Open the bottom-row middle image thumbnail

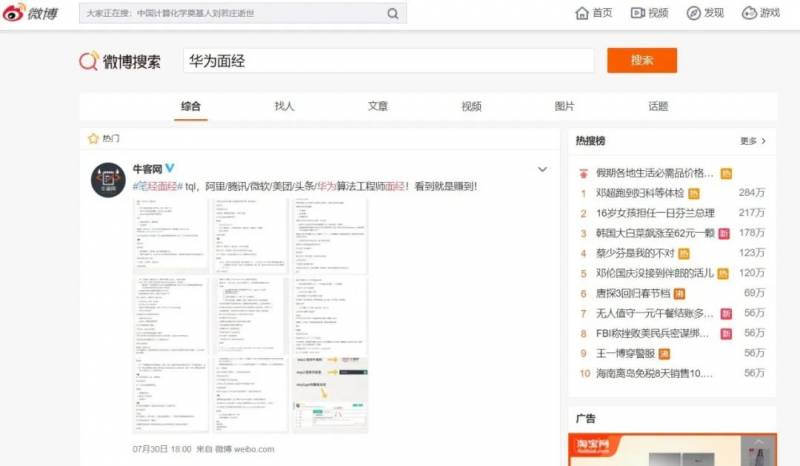click(x=250, y=395)
